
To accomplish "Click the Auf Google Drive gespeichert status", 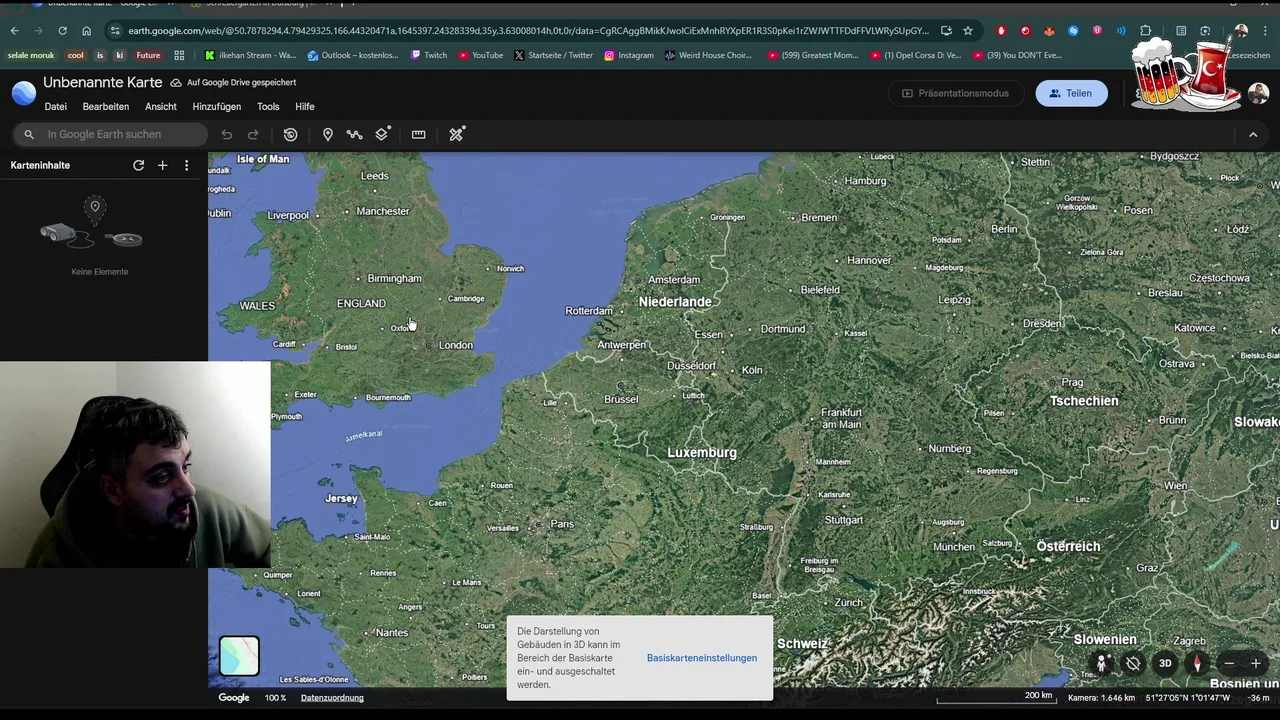I will [x=233, y=82].
